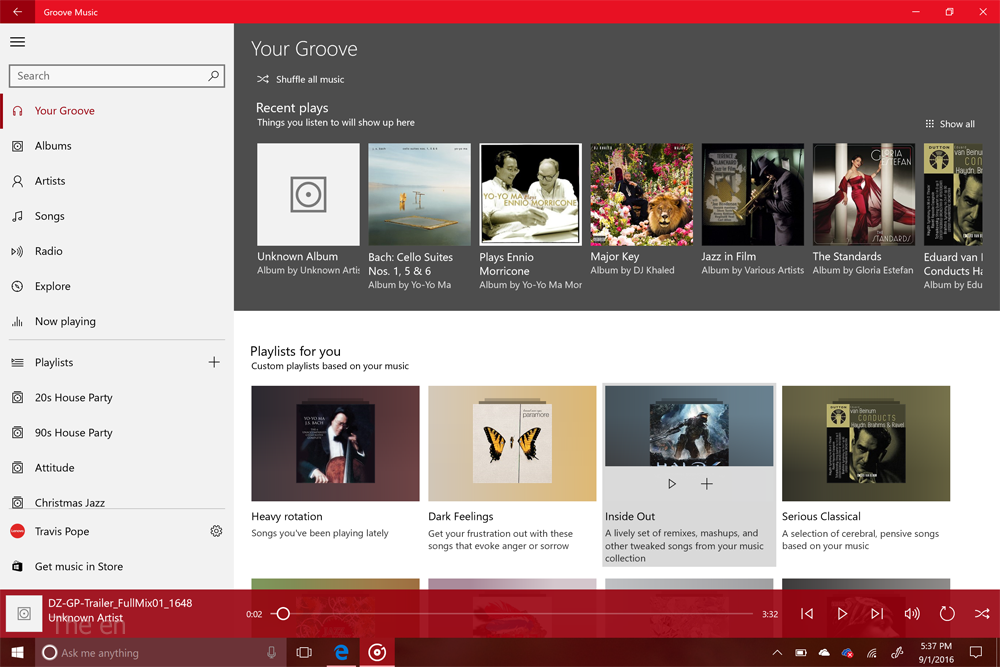The height and width of the screenshot is (667, 1000).
Task: Play the current track
Action: click(x=842, y=613)
